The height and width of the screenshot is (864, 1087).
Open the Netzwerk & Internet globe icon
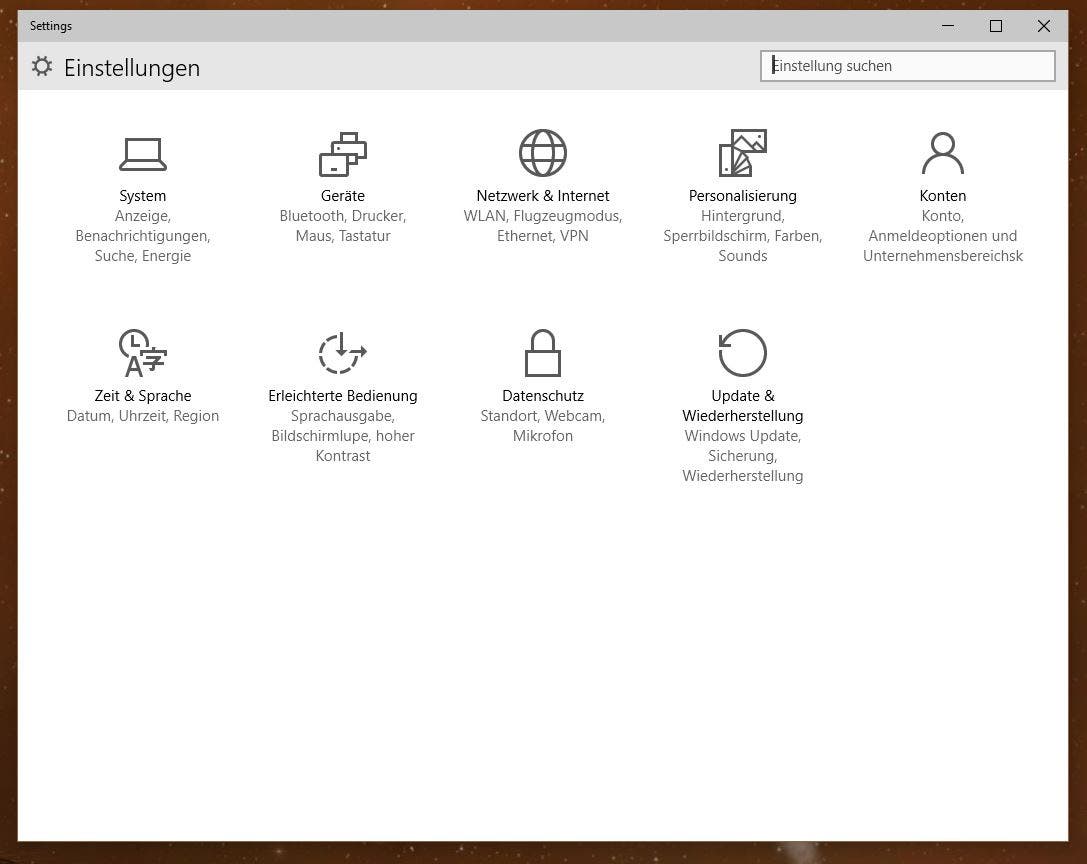(x=543, y=153)
